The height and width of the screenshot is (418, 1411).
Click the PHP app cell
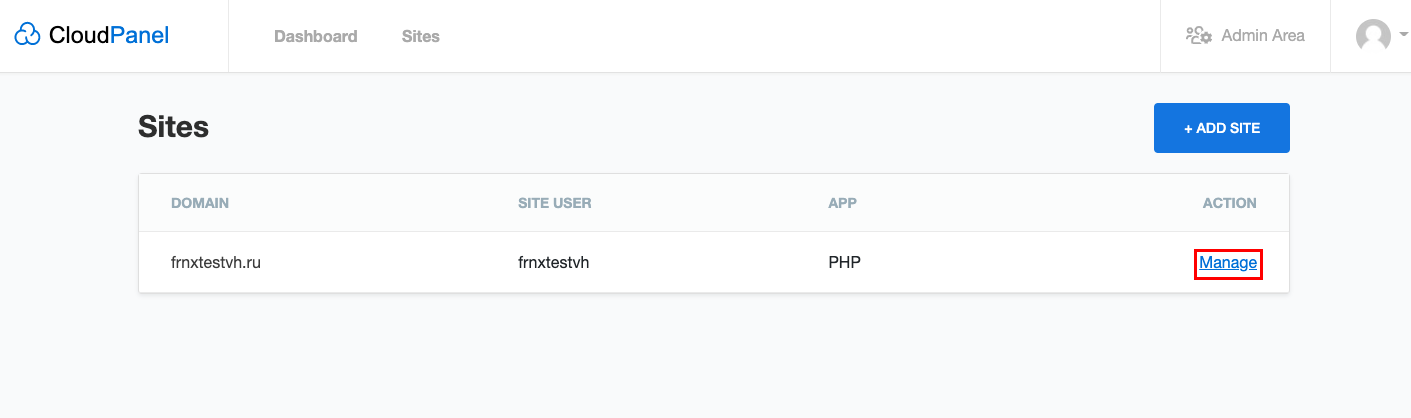[844, 263]
